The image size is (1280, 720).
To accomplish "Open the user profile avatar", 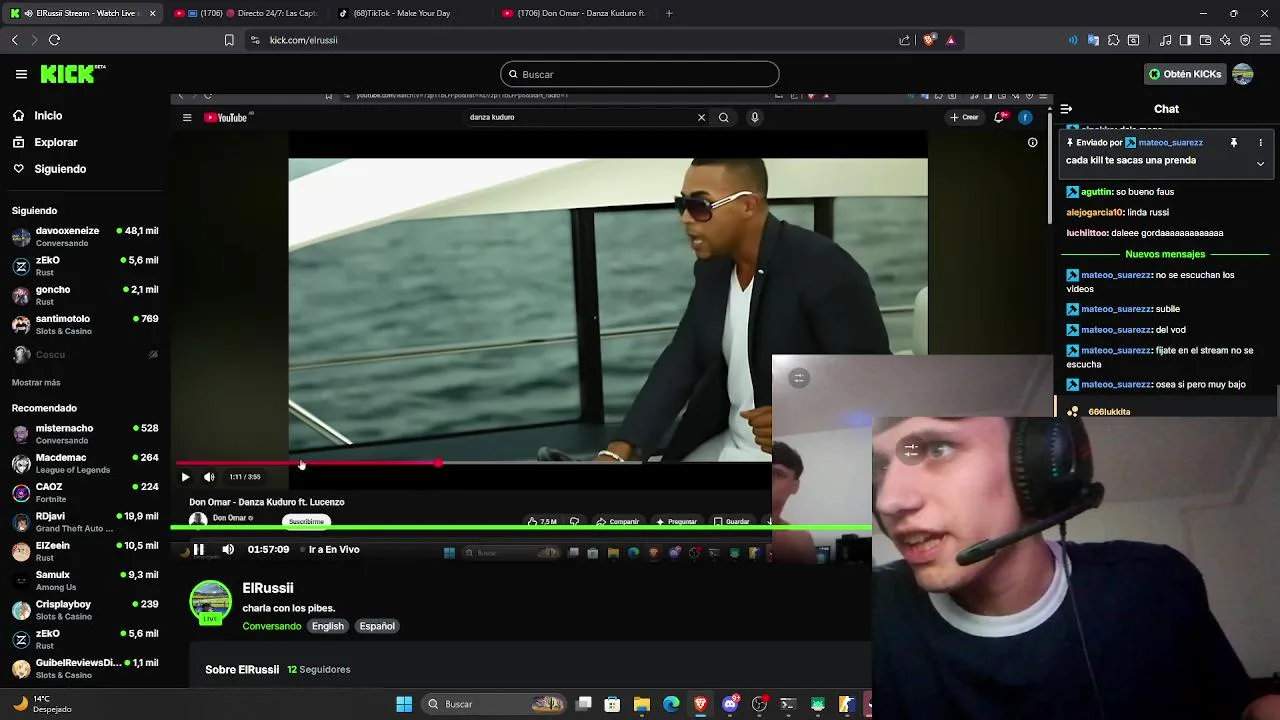I will point(1243,74).
